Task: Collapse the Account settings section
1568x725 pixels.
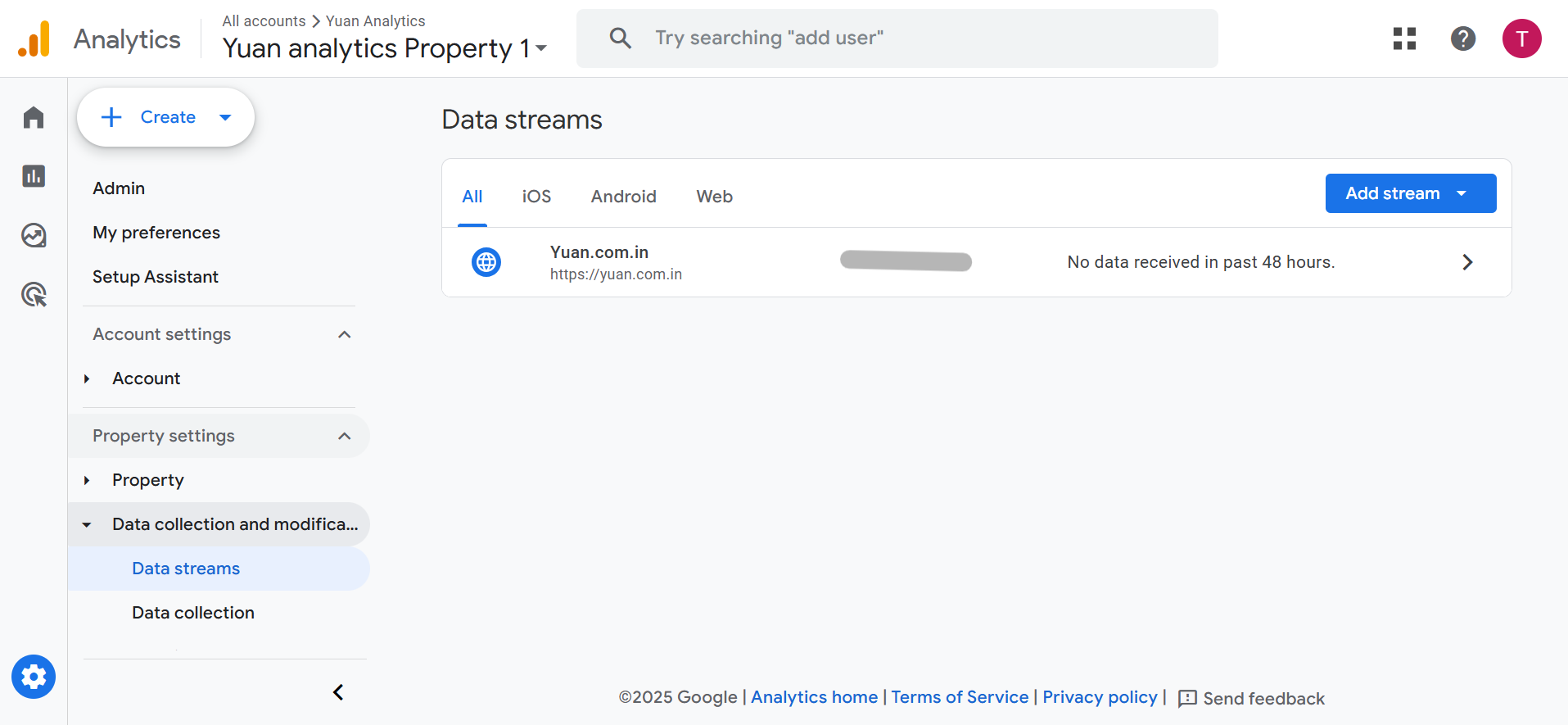Action: 344,334
